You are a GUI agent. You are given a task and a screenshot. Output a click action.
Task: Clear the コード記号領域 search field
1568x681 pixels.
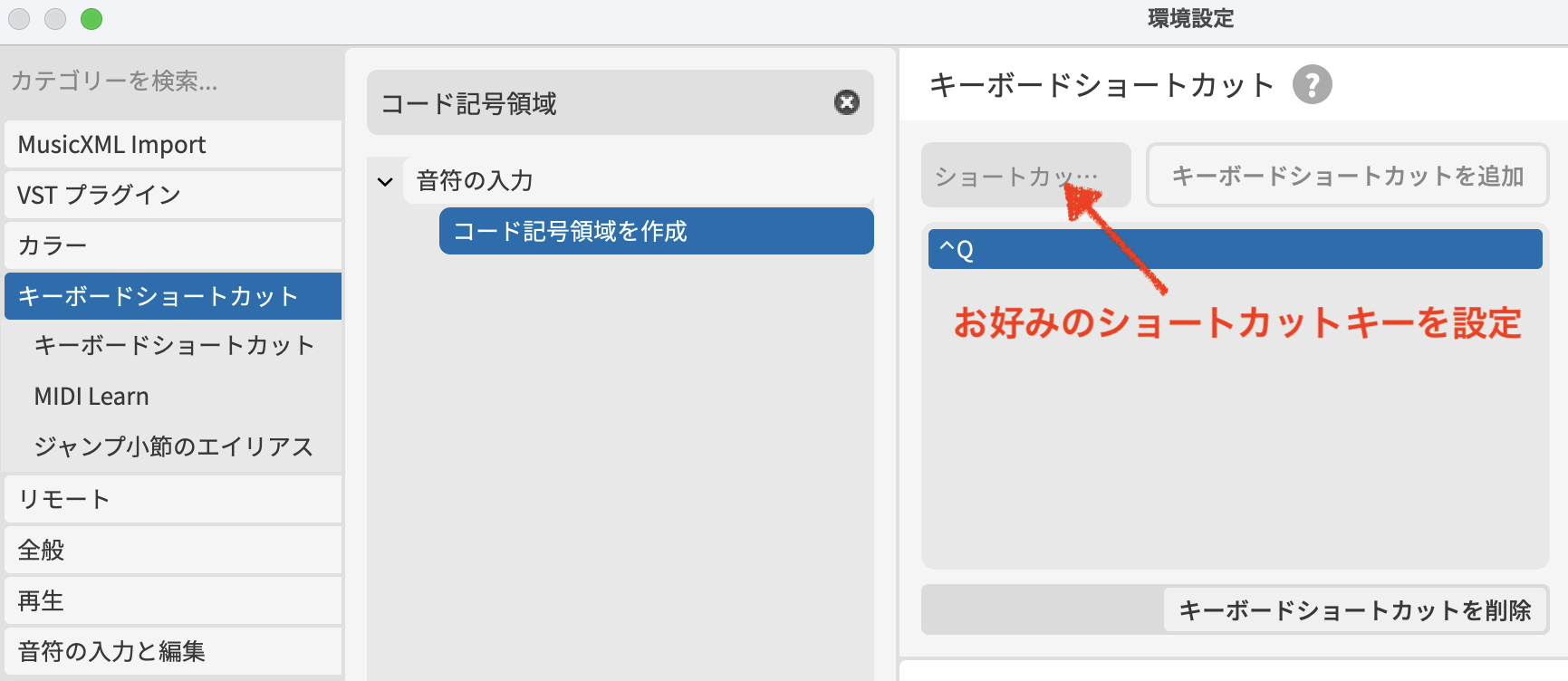(x=846, y=102)
